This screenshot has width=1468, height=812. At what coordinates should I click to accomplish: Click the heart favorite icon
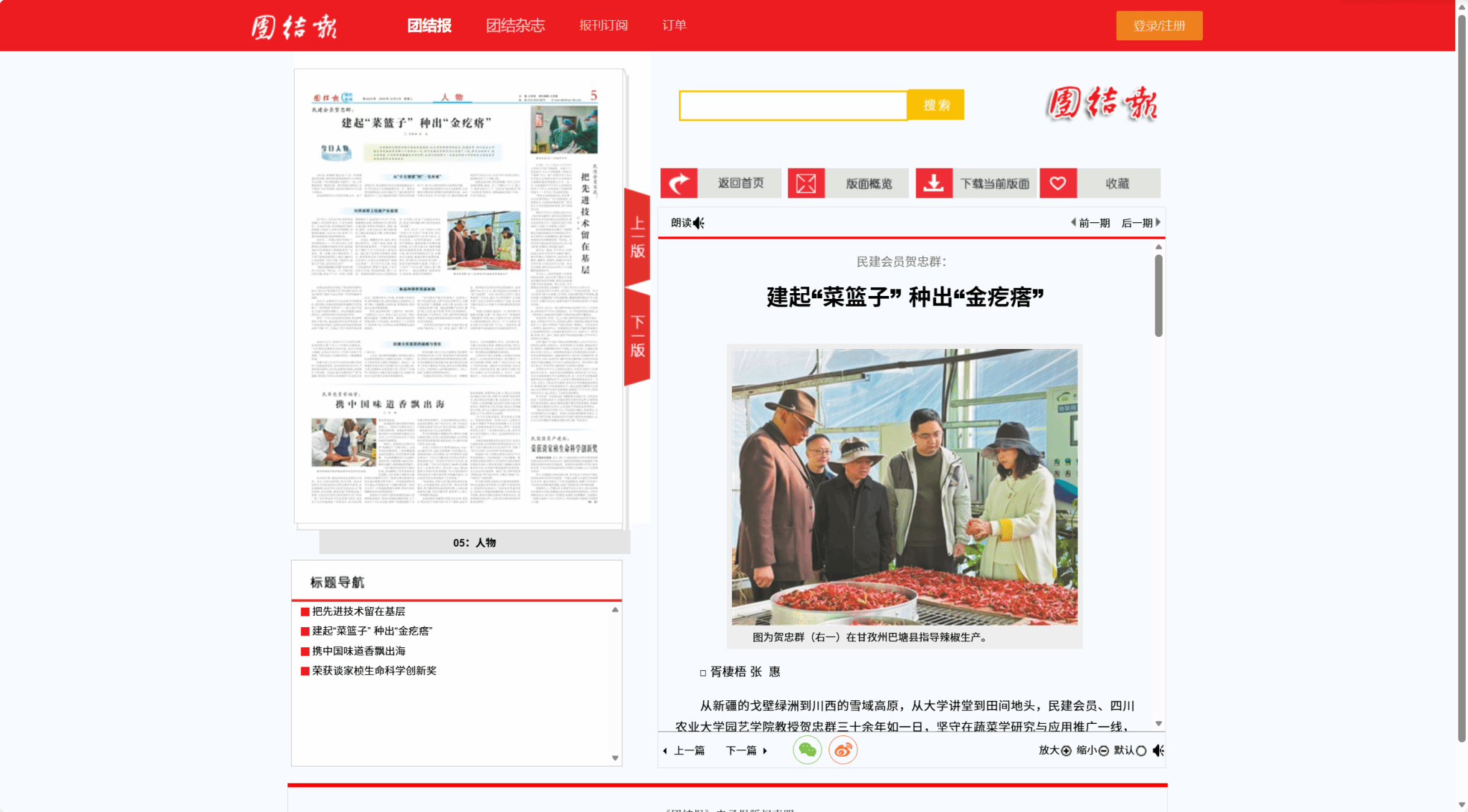point(1058,183)
